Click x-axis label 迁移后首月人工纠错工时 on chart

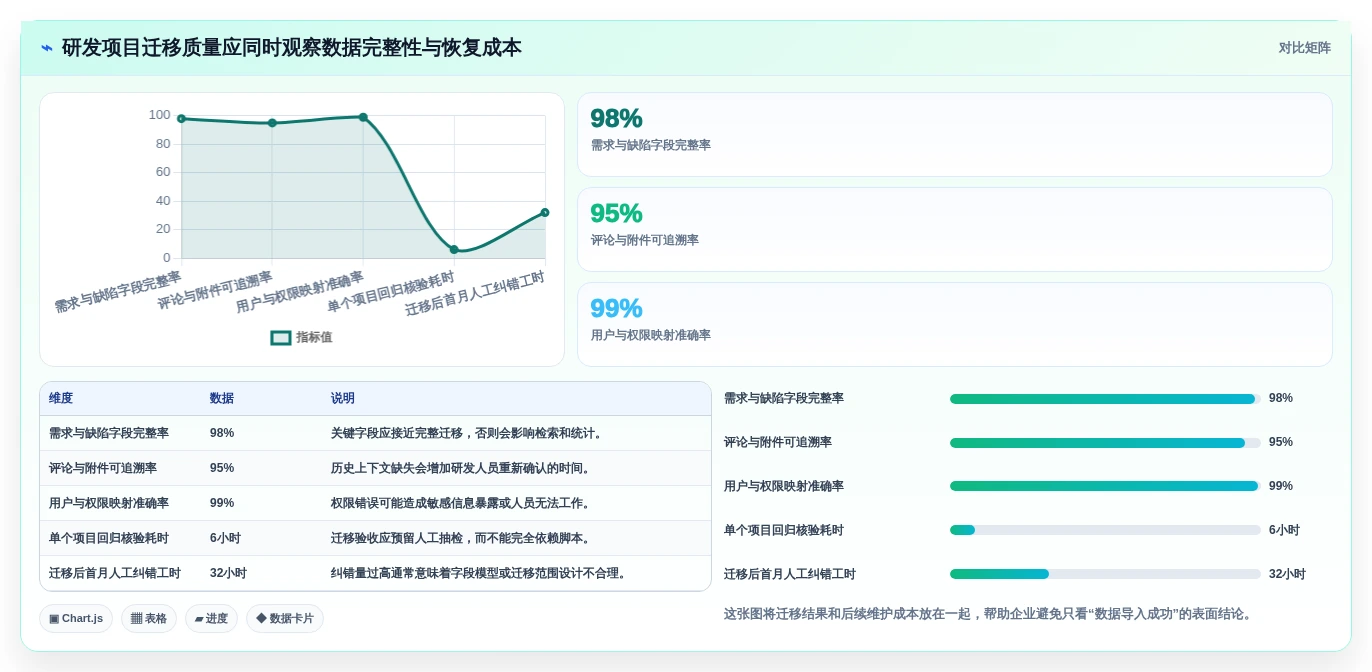476,293
